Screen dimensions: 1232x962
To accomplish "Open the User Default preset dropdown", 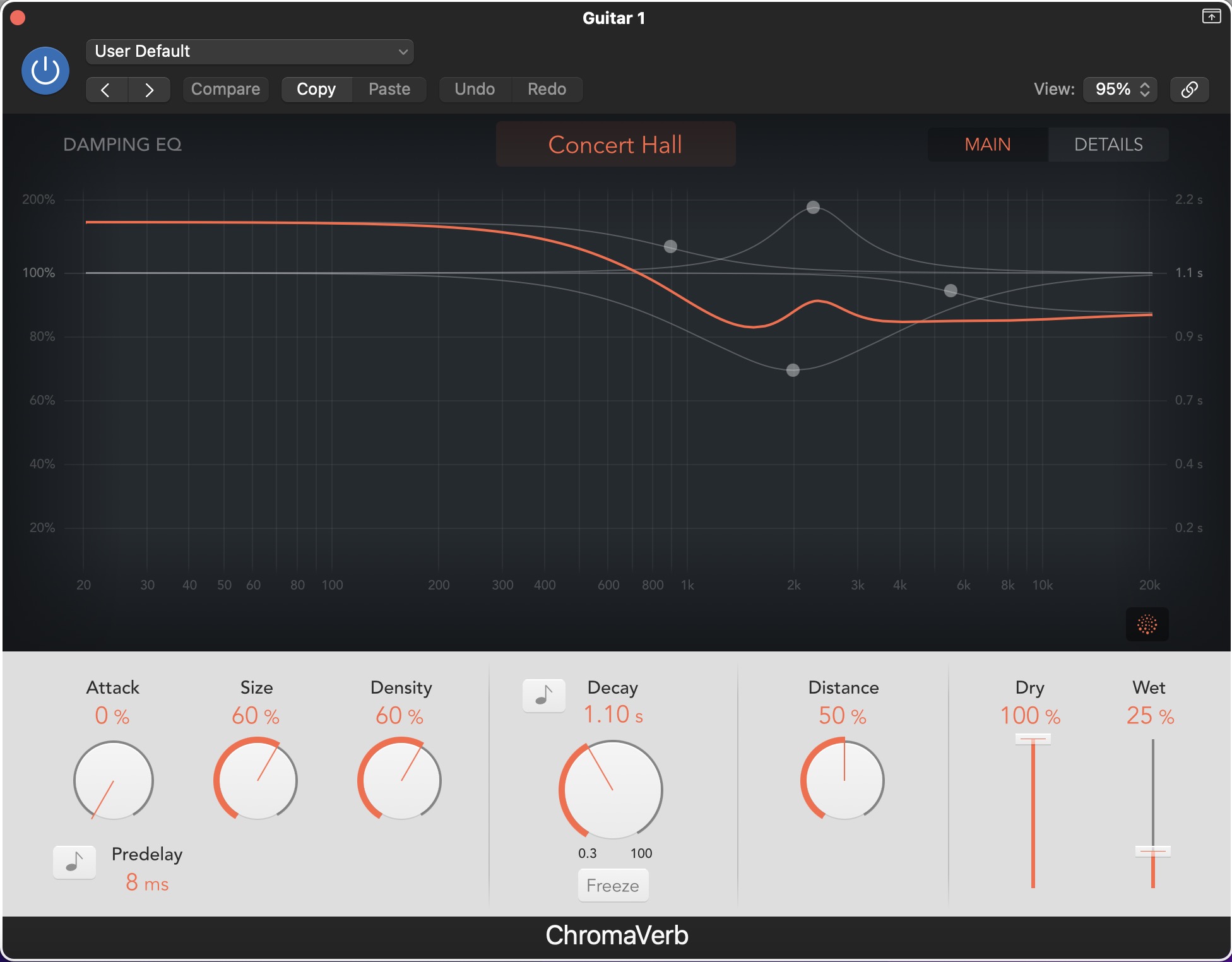I will tap(249, 51).
